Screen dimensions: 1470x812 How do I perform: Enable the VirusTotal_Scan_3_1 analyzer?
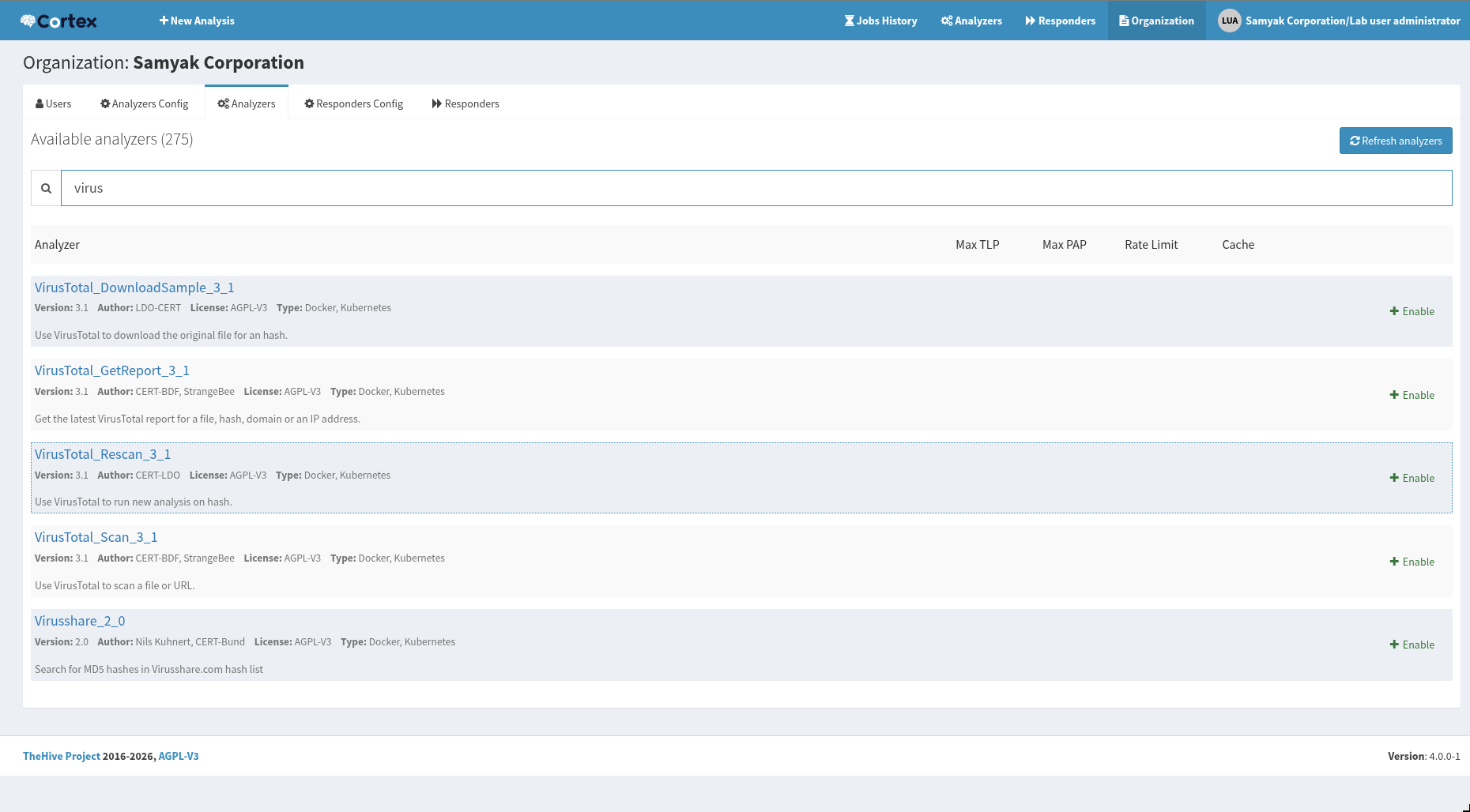[x=1412, y=562]
